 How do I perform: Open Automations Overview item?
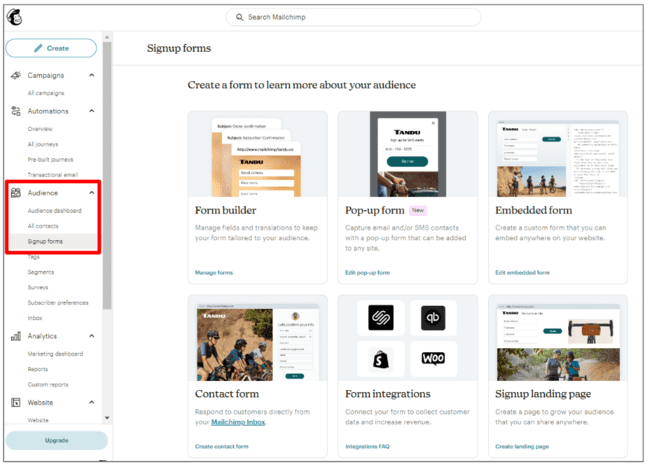click(x=40, y=129)
